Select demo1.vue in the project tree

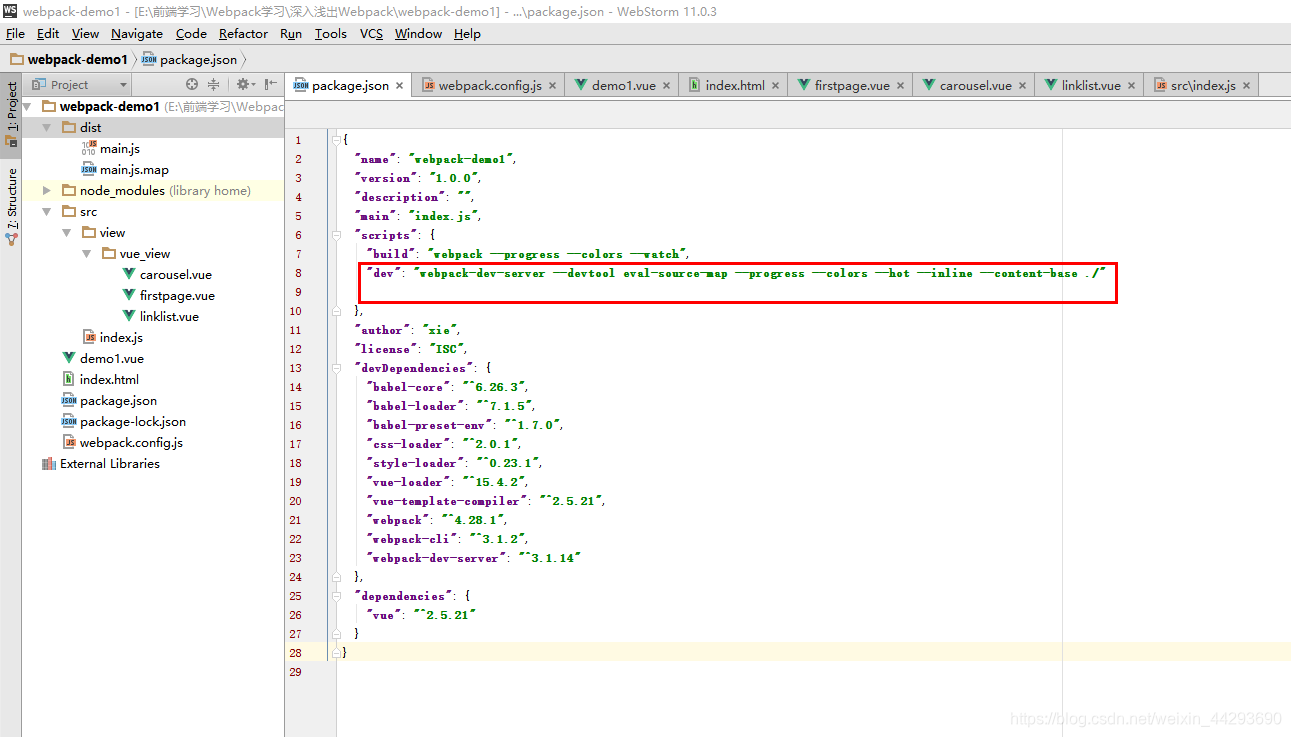click(112, 358)
